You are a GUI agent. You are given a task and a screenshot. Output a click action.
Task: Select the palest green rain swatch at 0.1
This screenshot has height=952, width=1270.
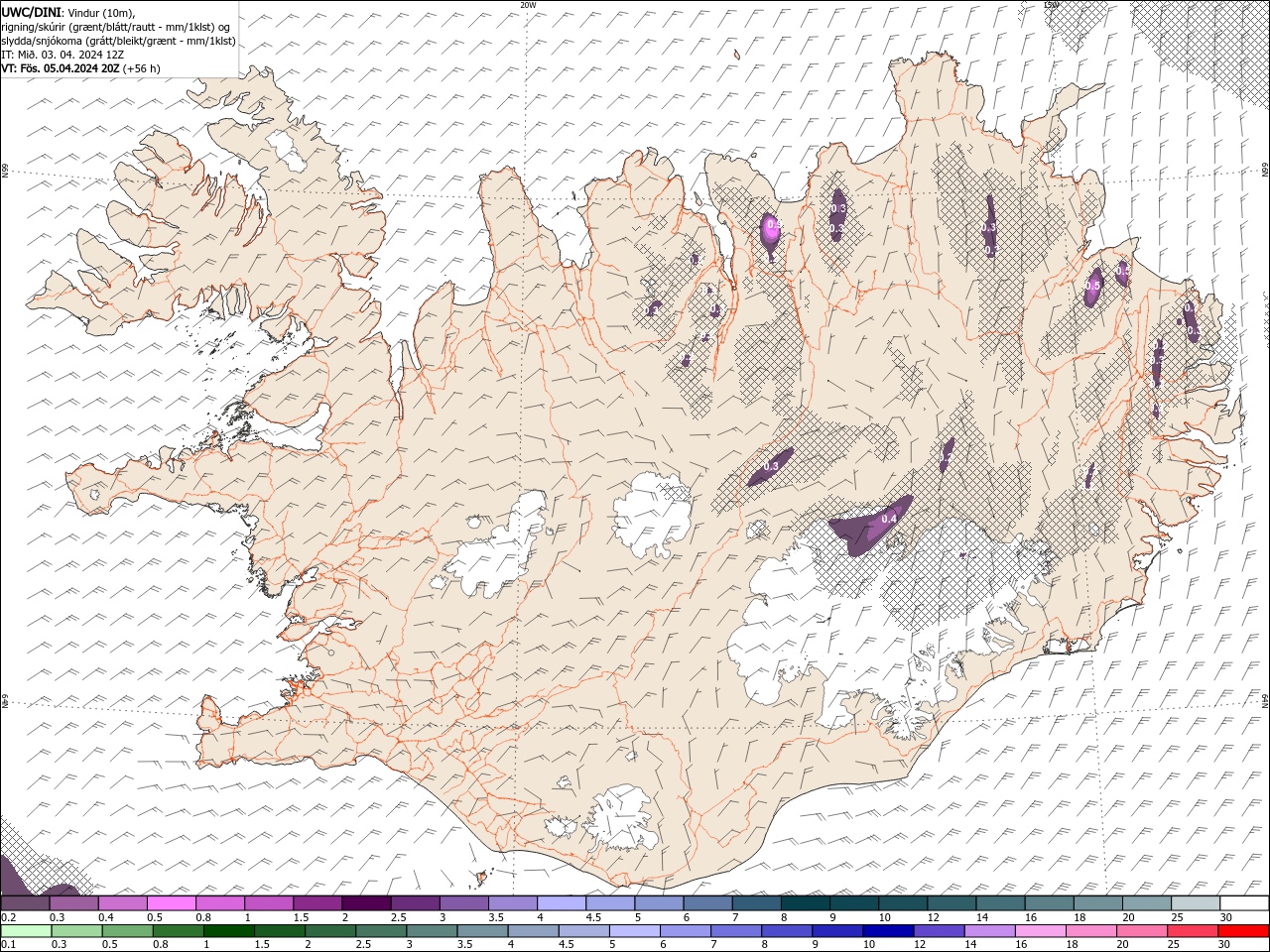[x=26, y=931]
